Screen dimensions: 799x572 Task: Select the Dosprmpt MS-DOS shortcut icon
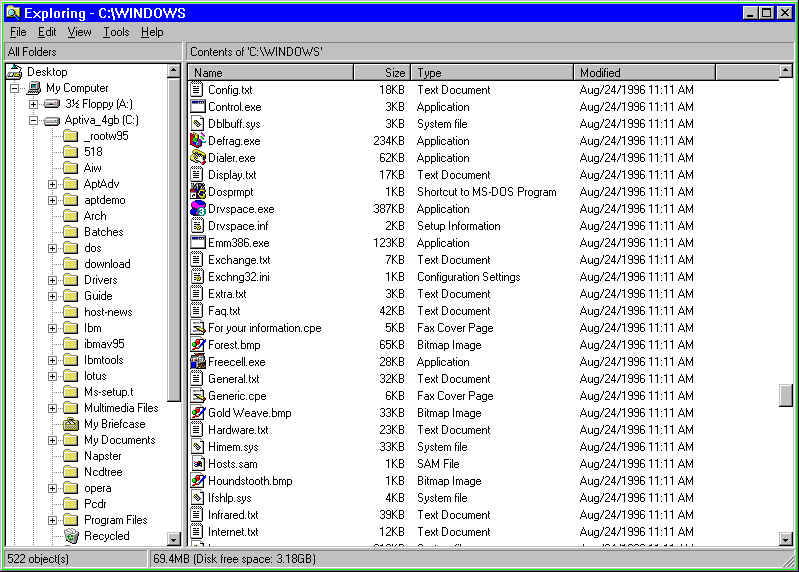pyautogui.click(x=198, y=192)
